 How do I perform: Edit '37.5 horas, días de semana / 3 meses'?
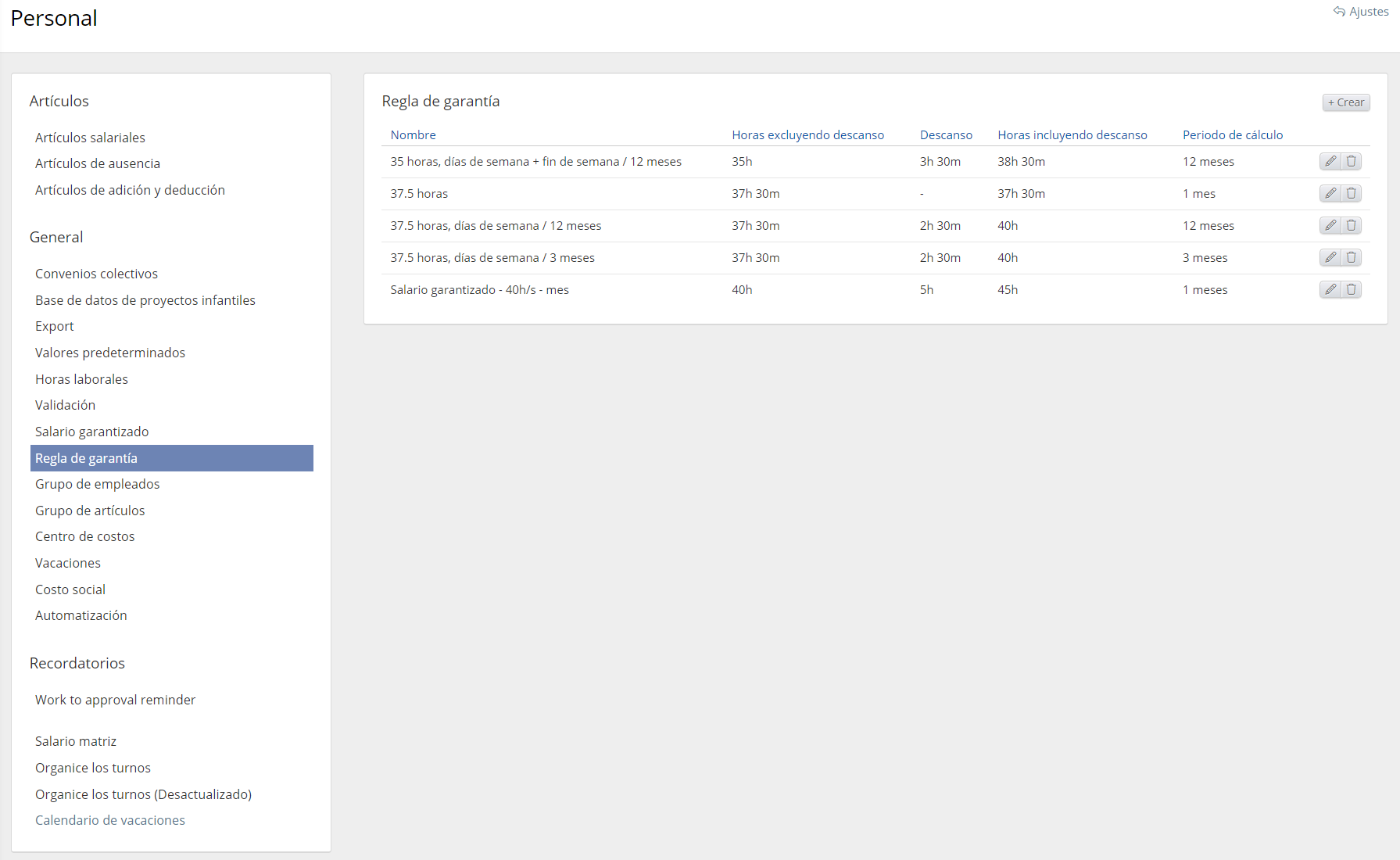[x=1330, y=257]
